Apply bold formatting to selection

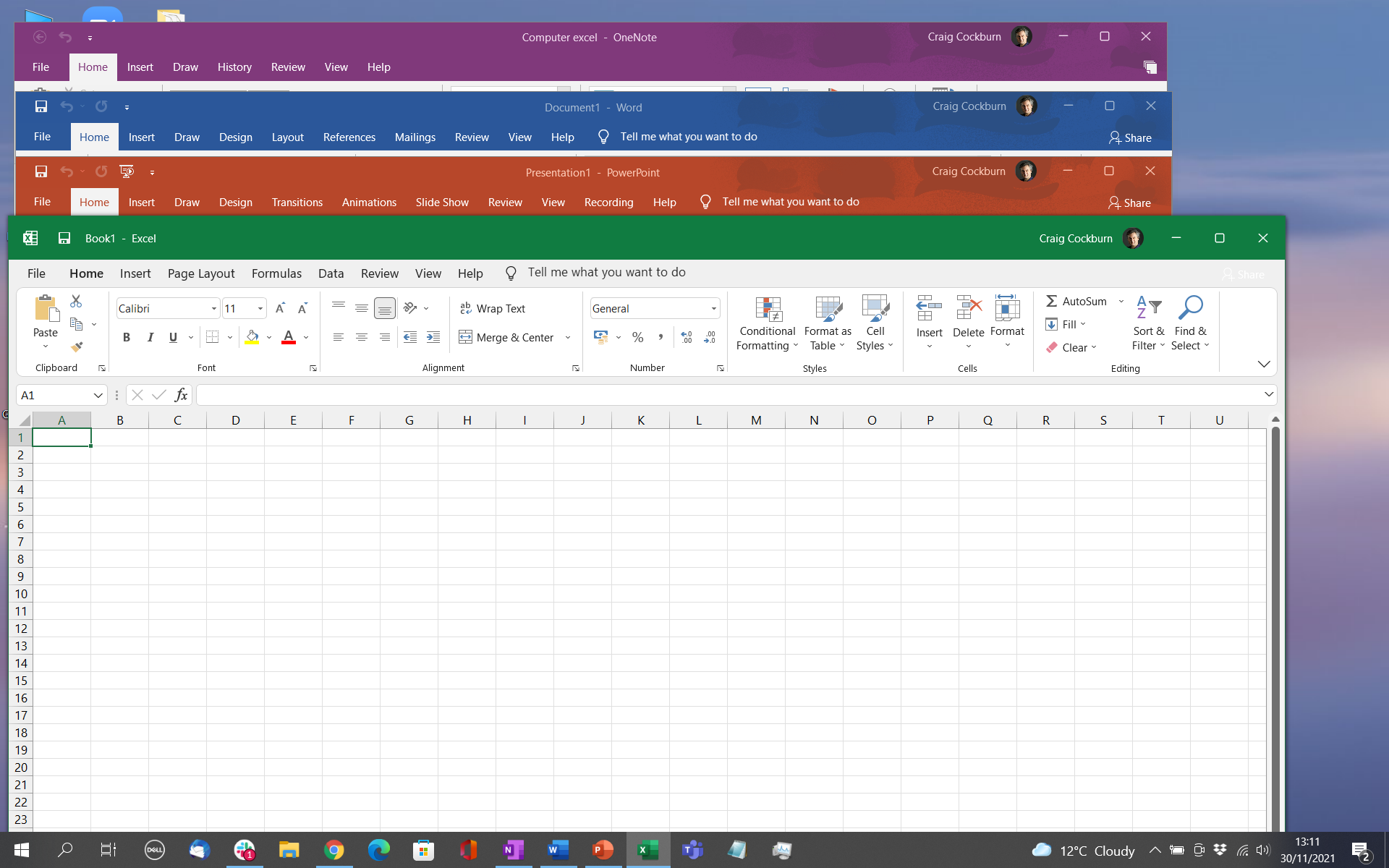point(127,337)
